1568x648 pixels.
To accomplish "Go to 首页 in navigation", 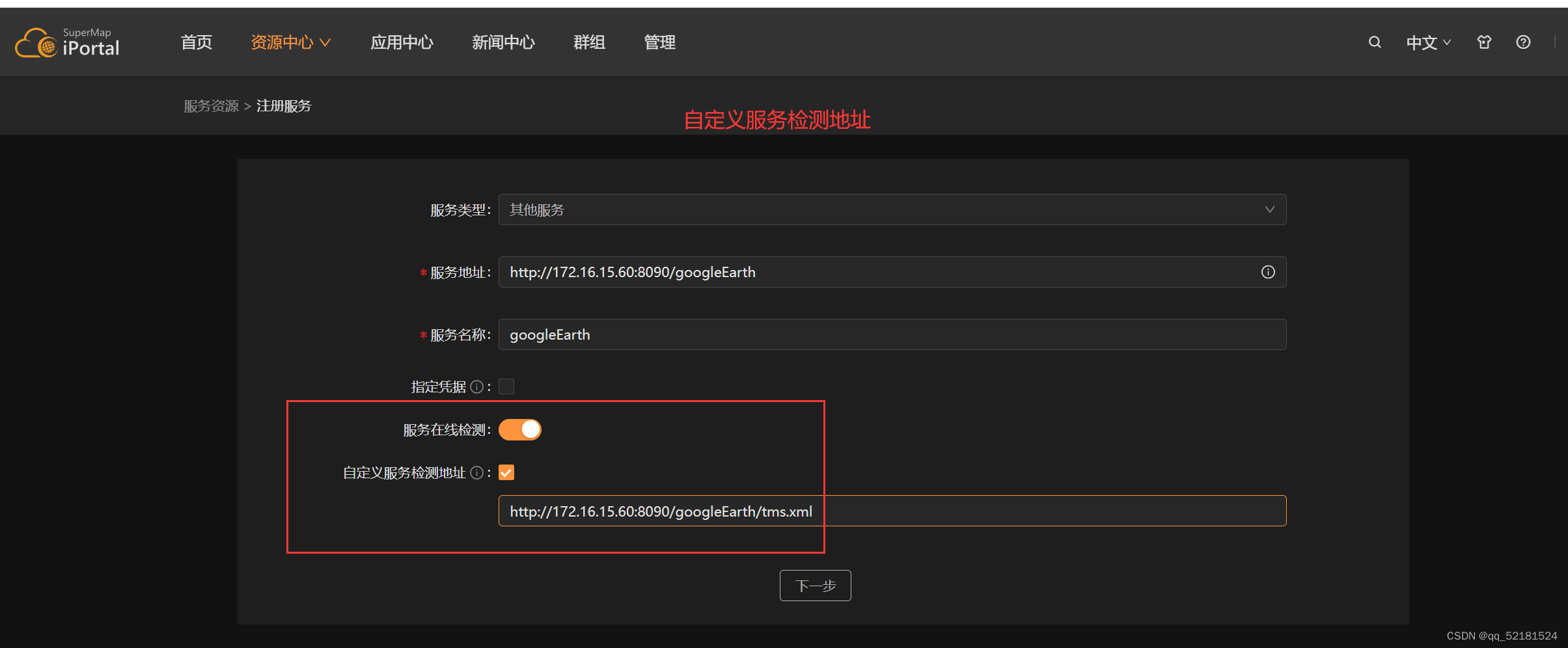I will pyautogui.click(x=197, y=42).
